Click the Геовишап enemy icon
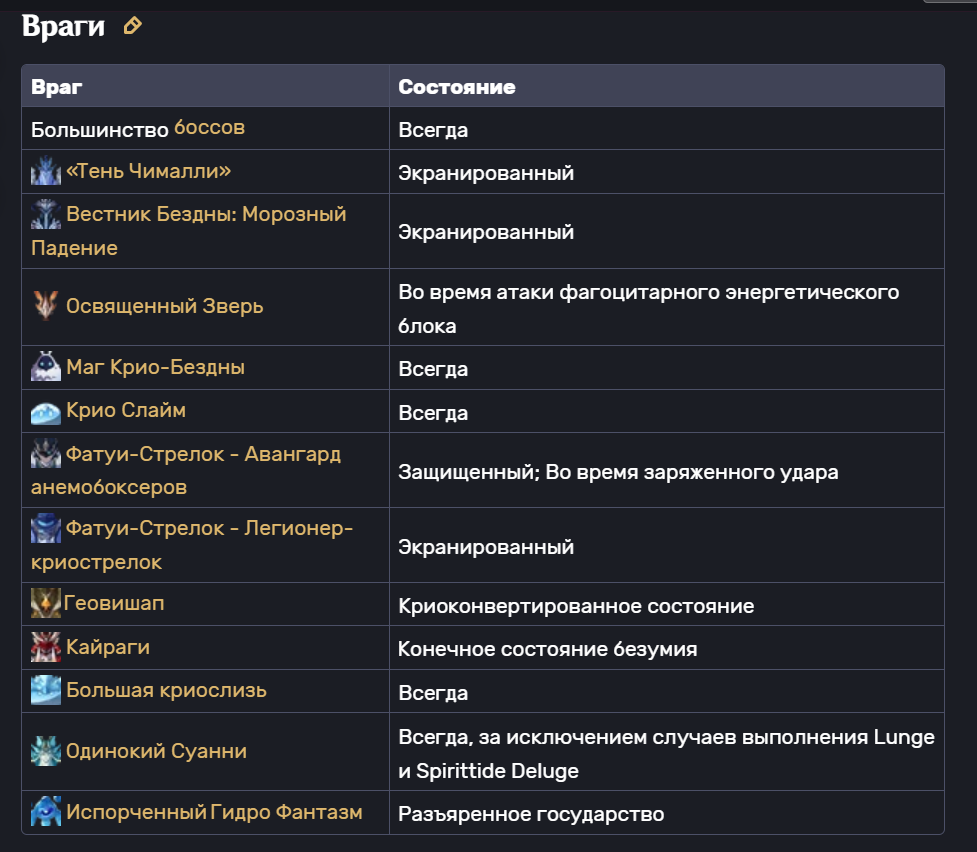This screenshot has width=977, height=852. pos(46,603)
